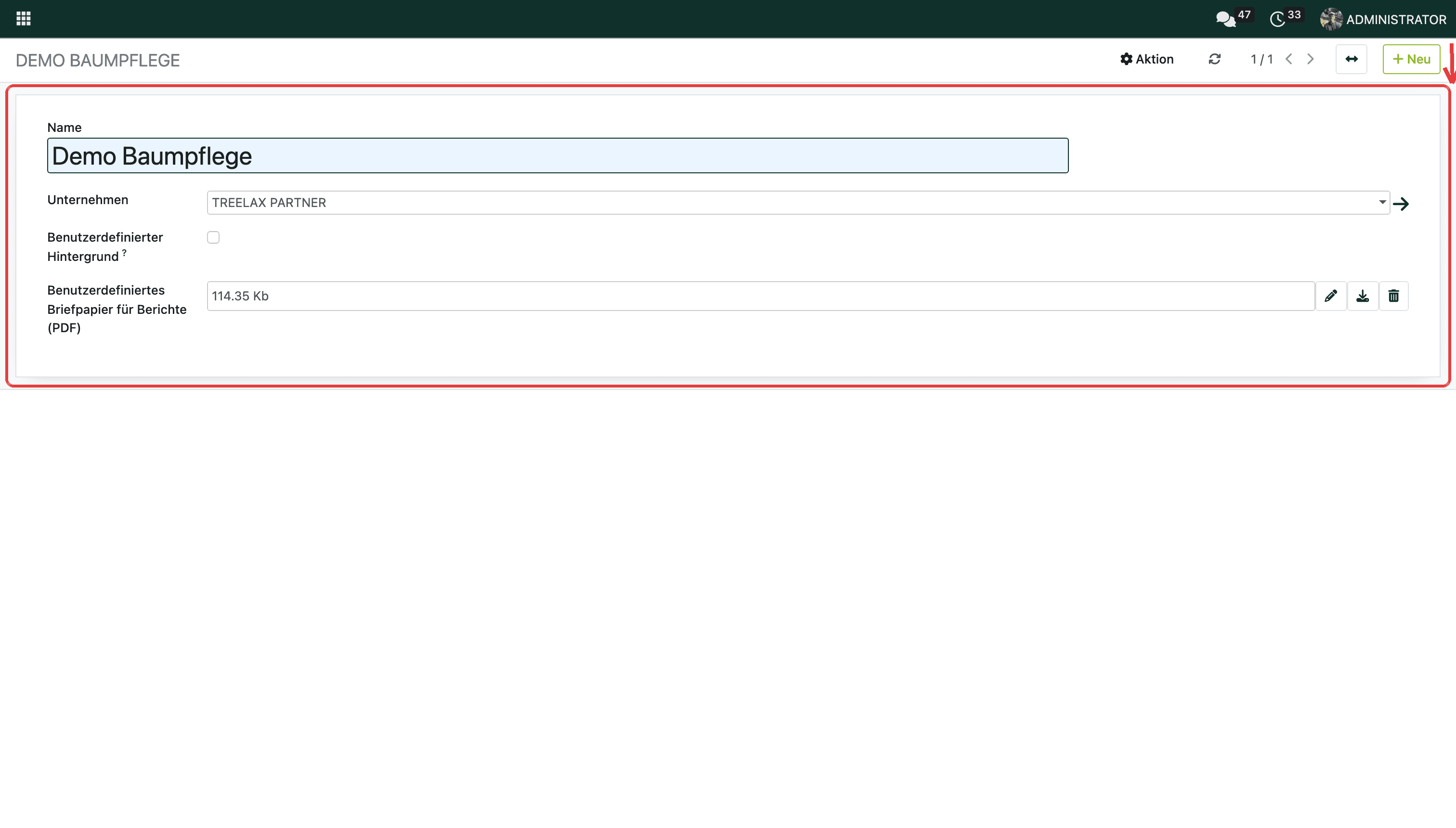Go to the next record

pyautogui.click(x=1311, y=59)
